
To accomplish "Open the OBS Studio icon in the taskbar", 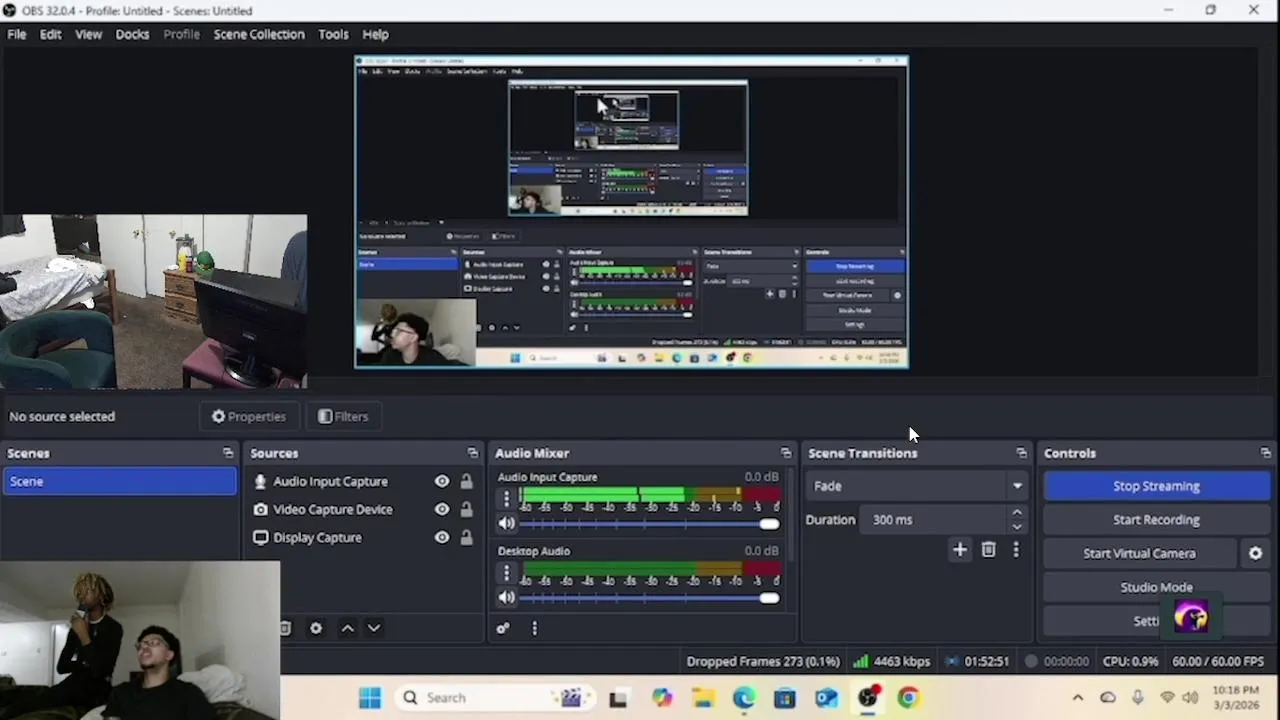I will pos(868,698).
